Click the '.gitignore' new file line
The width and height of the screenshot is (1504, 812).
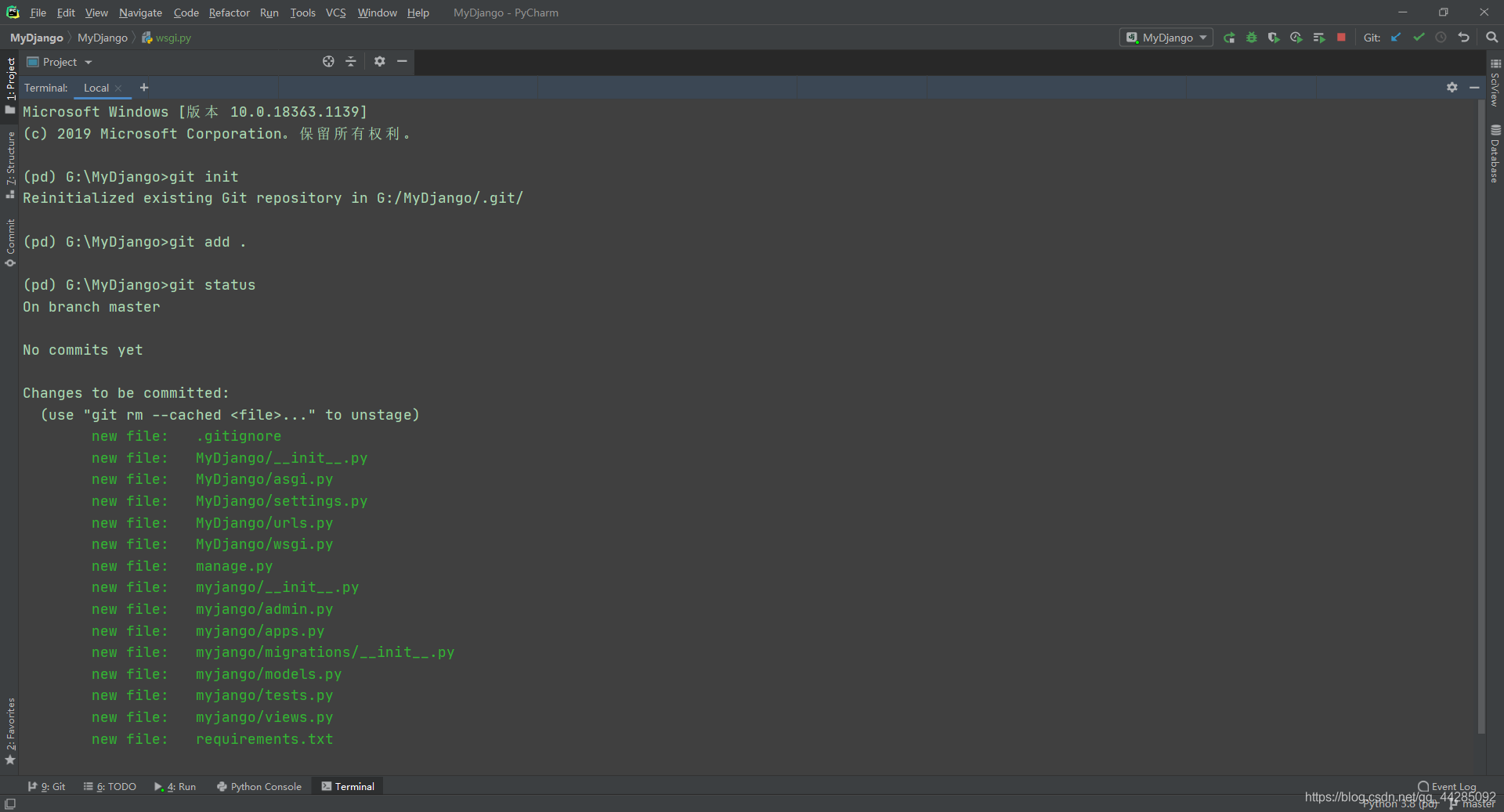(x=186, y=436)
